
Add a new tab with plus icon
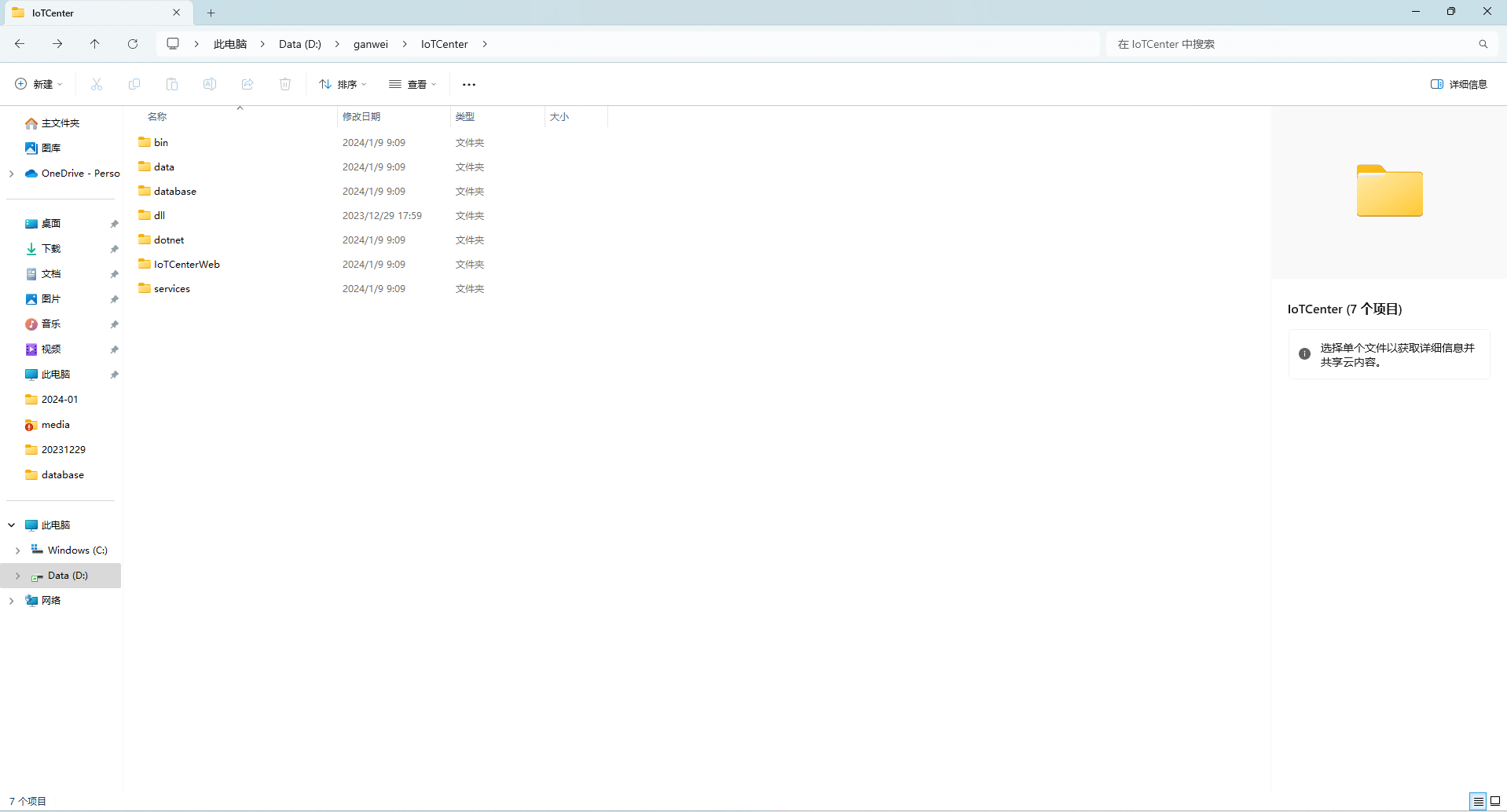tap(211, 13)
